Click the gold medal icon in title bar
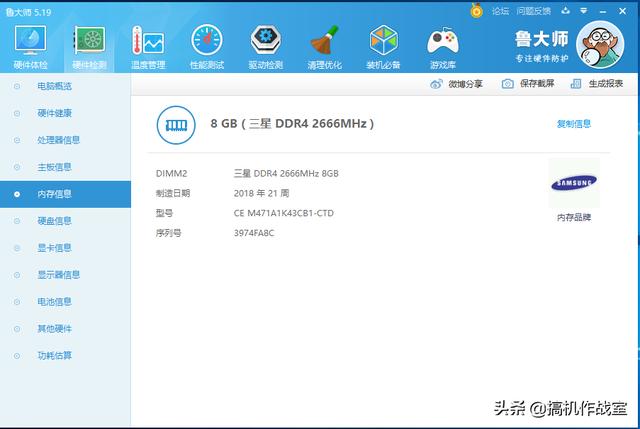The height and width of the screenshot is (429, 640). [476, 11]
